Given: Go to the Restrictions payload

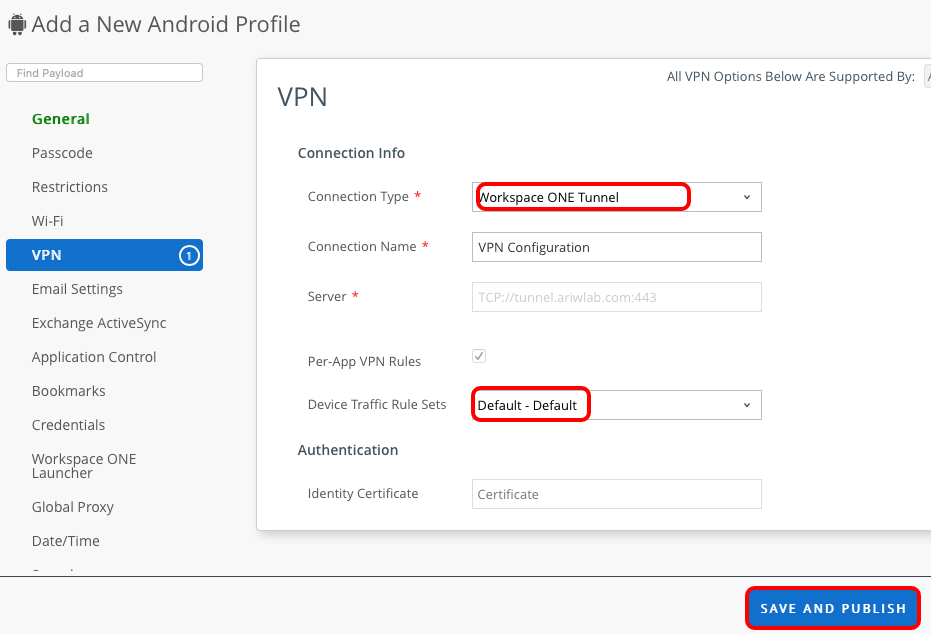Looking at the screenshot, I should [70, 187].
